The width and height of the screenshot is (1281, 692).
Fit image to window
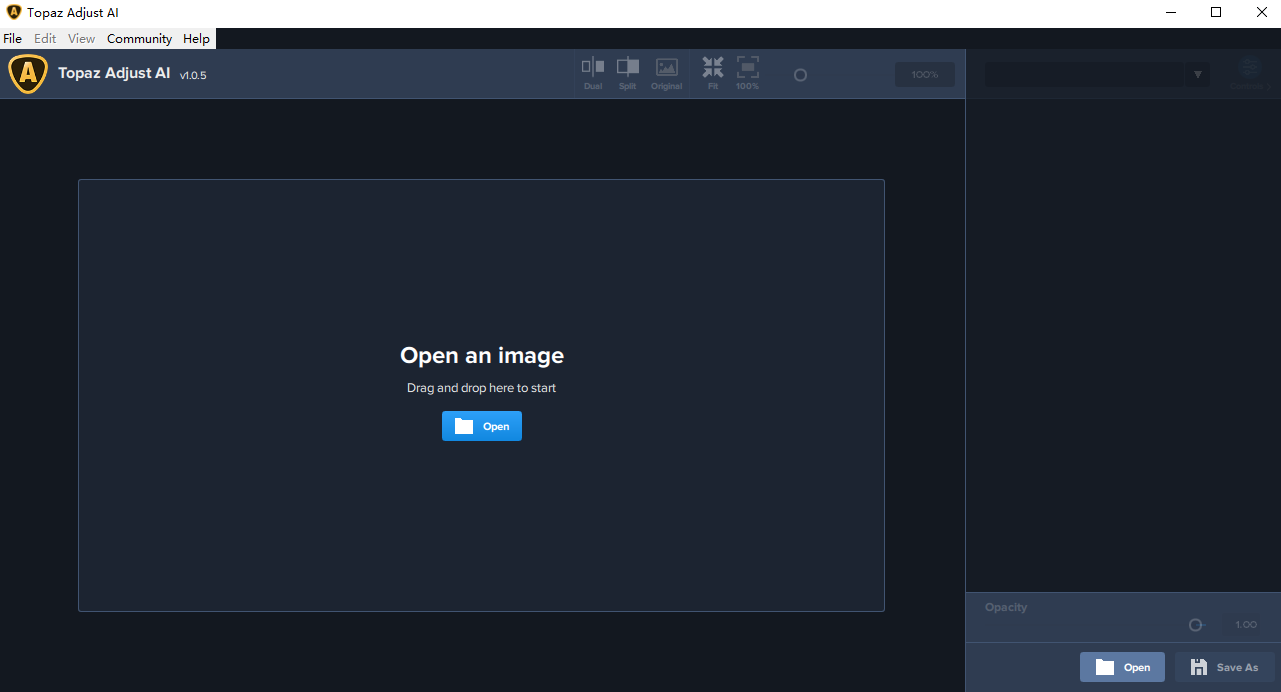click(713, 74)
